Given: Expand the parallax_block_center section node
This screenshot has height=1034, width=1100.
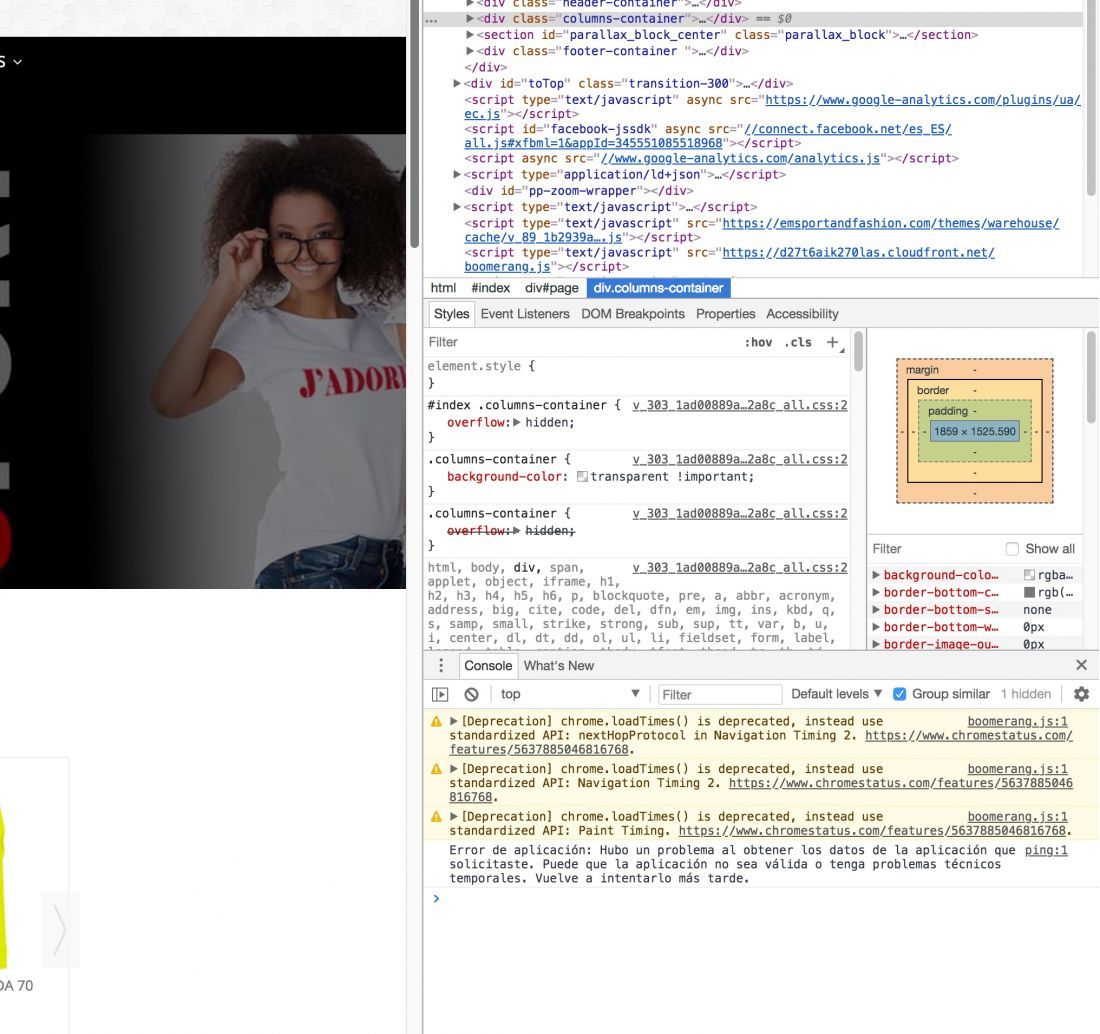Looking at the screenshot, I should coord(470,35).
